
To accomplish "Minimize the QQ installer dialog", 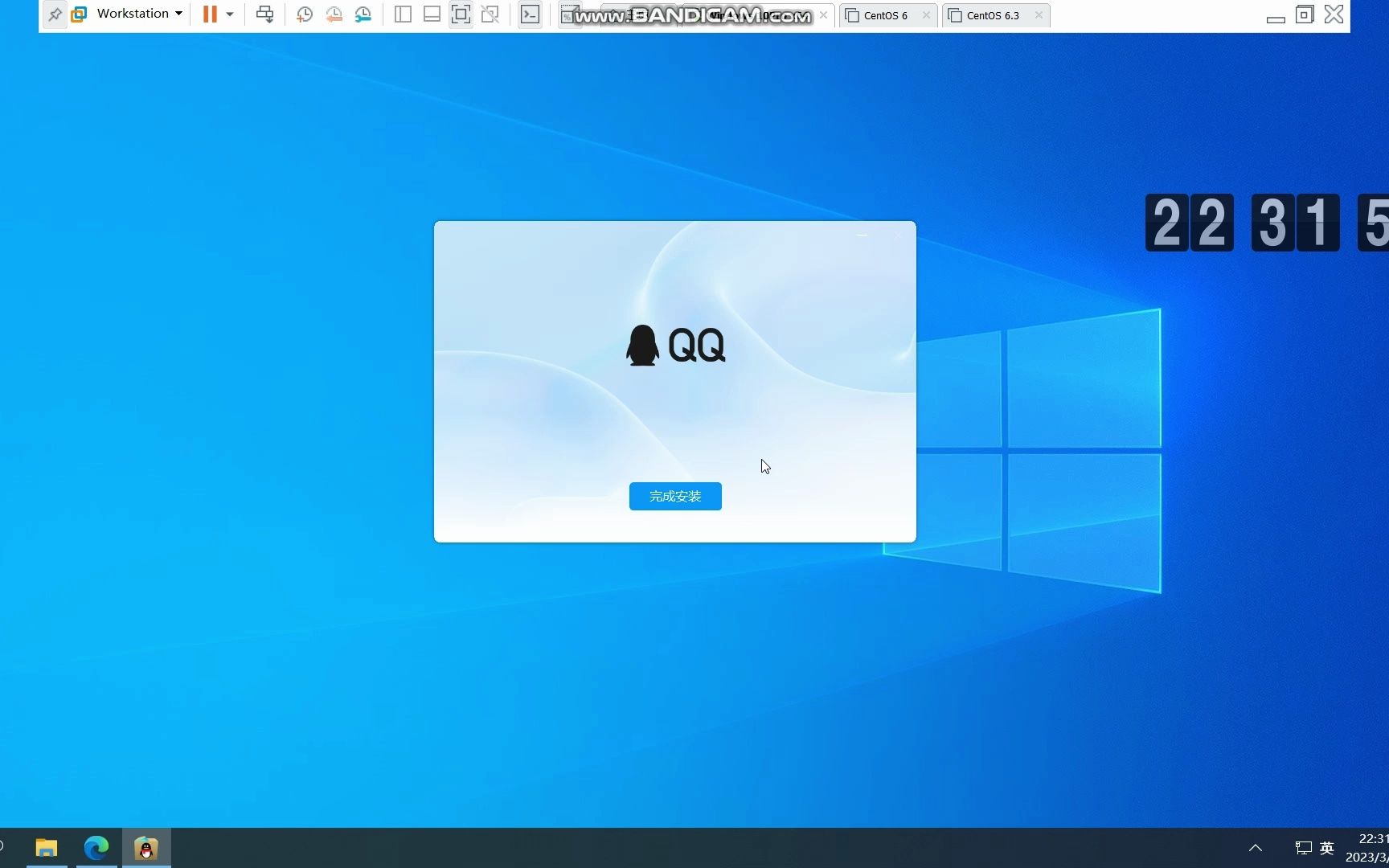I will pos(862,234).
